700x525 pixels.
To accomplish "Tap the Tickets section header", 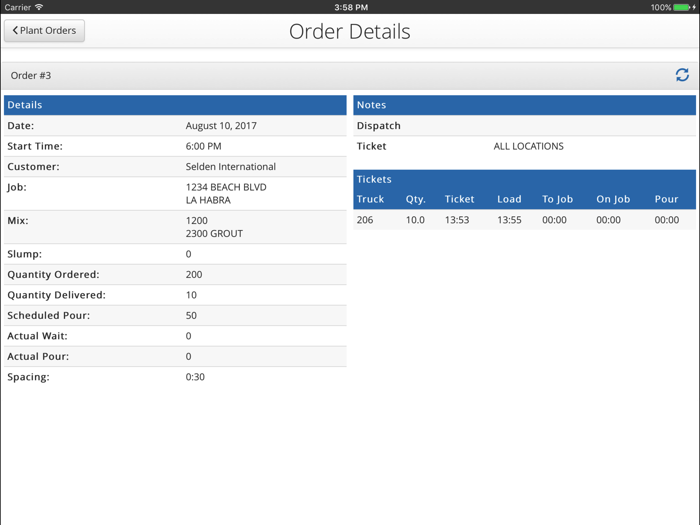I will [525, 179].
